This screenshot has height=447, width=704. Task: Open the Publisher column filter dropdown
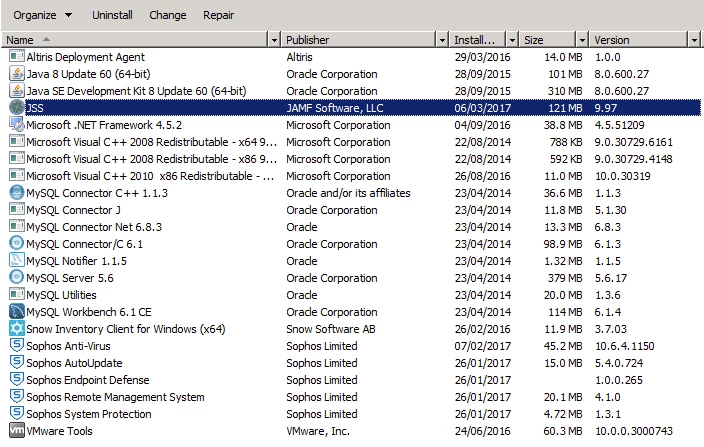(x=442, y=40)
